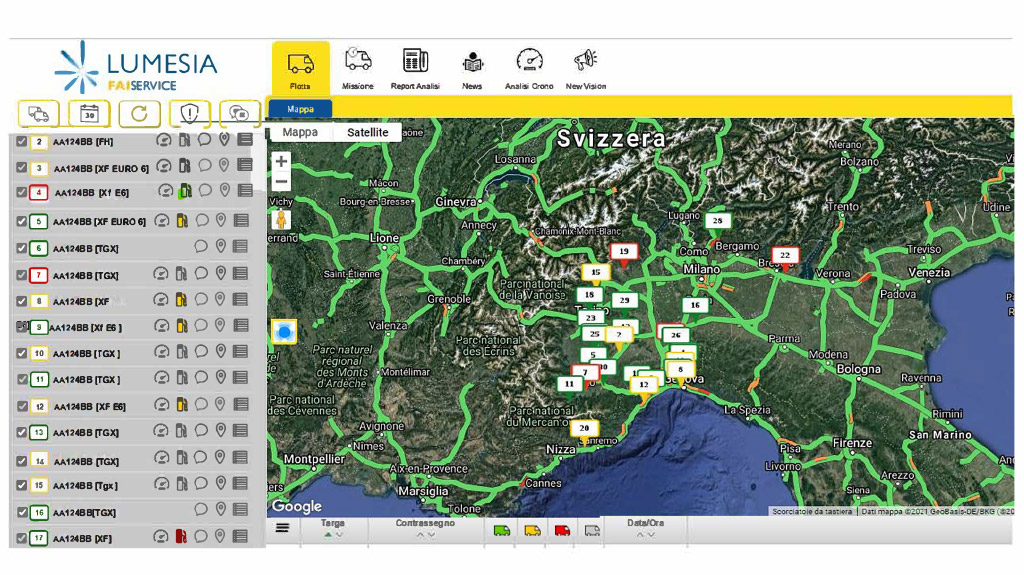
Task: Click the trucks fleet icon button
Action: (x=39, y=114)
